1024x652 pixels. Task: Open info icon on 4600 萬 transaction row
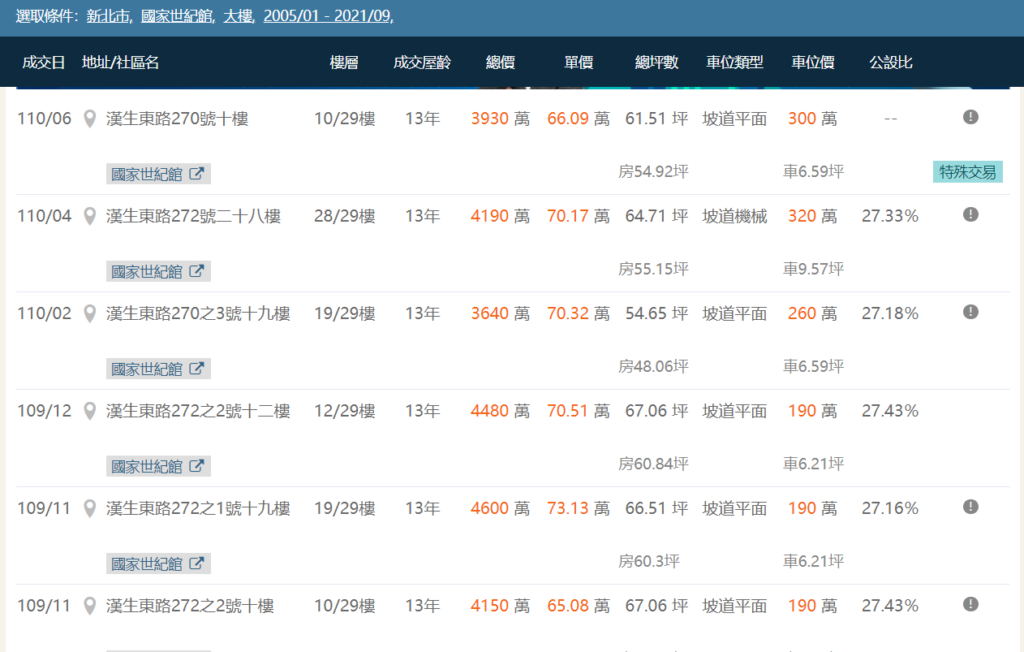(x=970, y=506)
